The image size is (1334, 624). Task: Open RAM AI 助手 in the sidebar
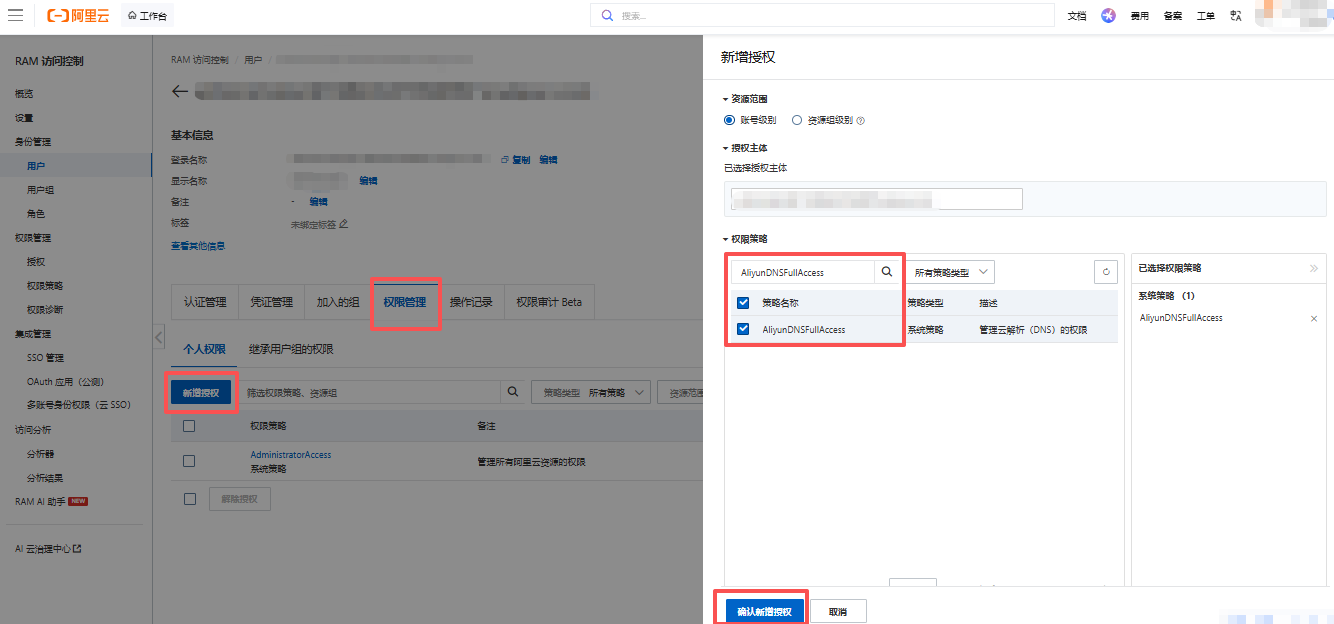point(42,501)
